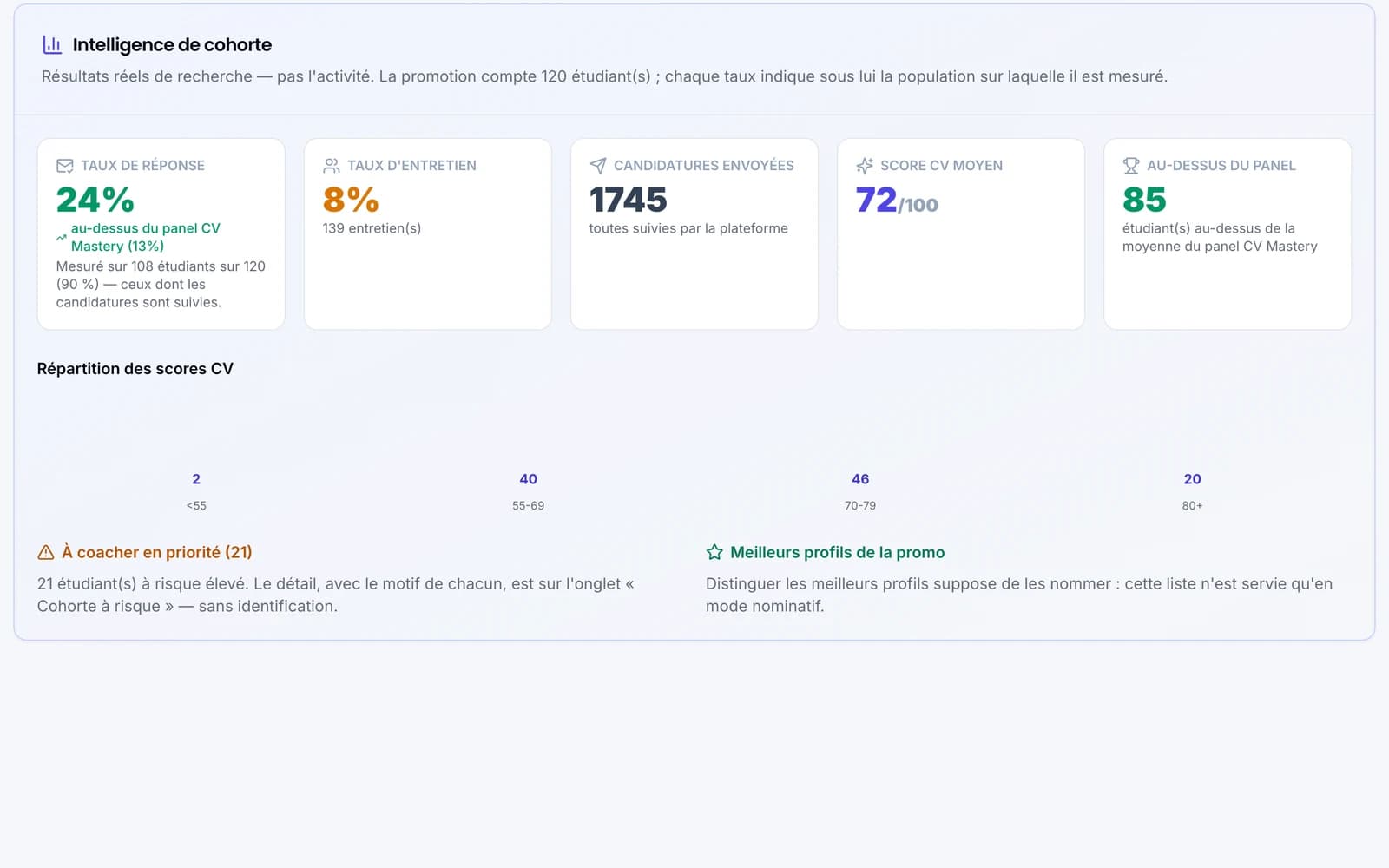
Task: Click the 8% interview rate value
Action: (x=351, y=200)
